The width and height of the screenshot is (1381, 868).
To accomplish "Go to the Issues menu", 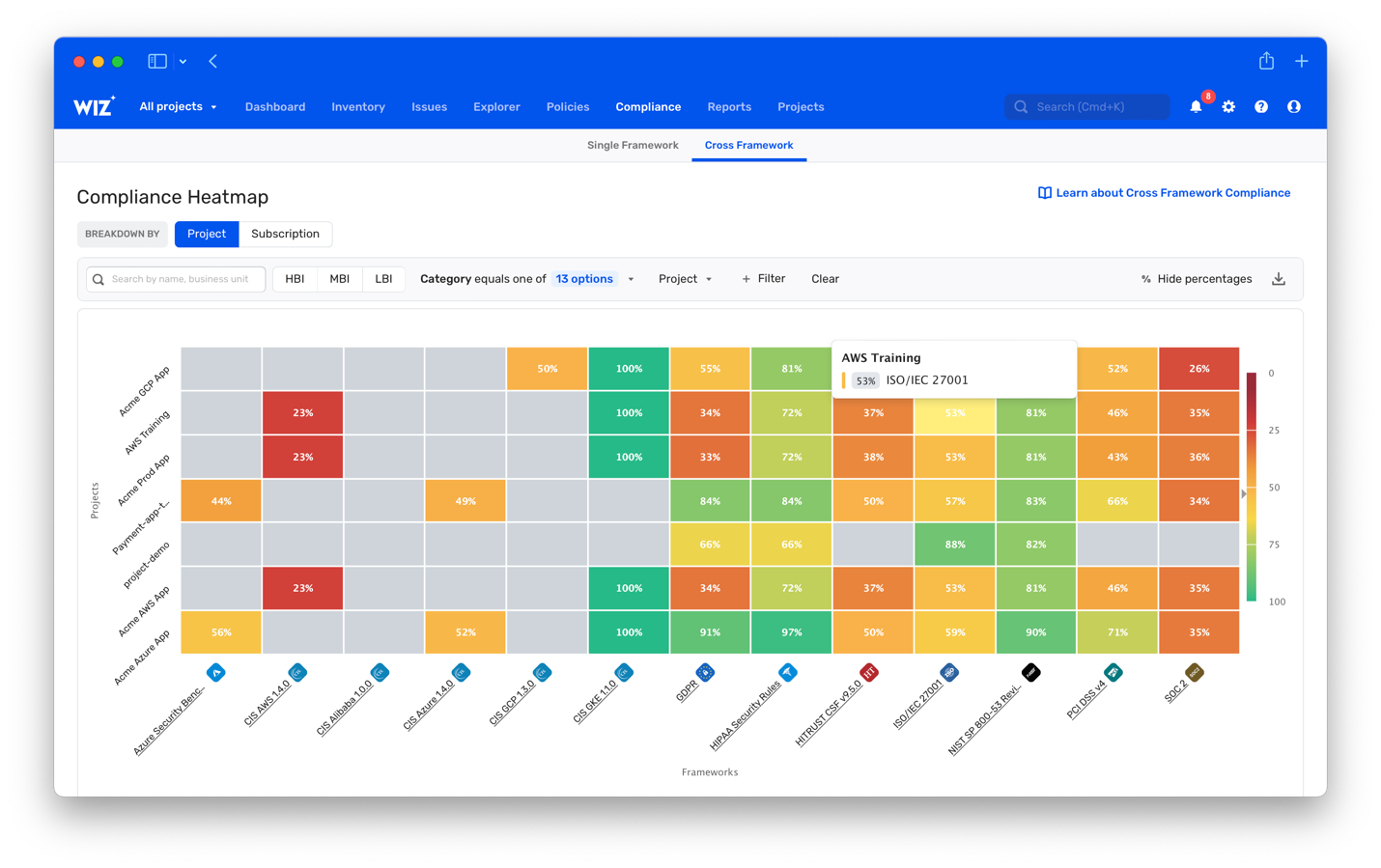I will 429,107.
